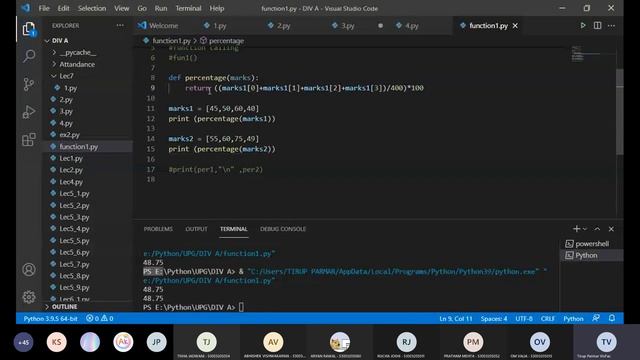Viewport: 640px width, 360px height.
Task: Switch to the 1.py editor tab
Action: 220,25
